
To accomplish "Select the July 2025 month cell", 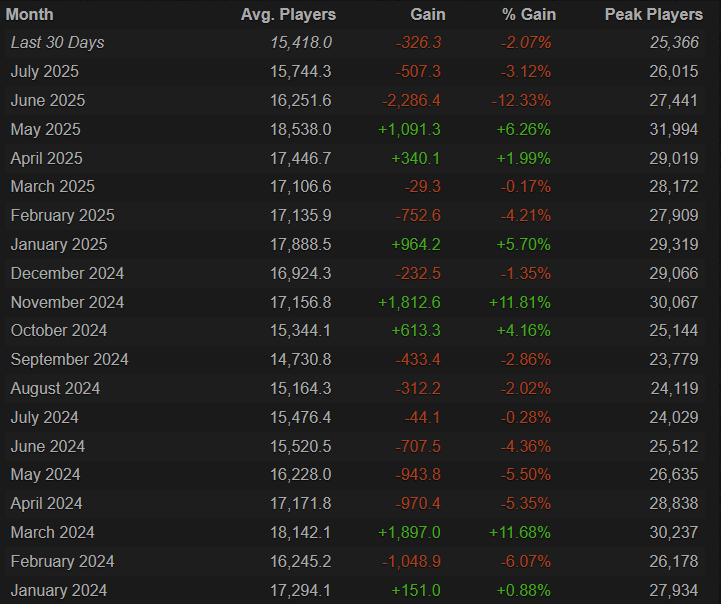I will coord(44,72).
